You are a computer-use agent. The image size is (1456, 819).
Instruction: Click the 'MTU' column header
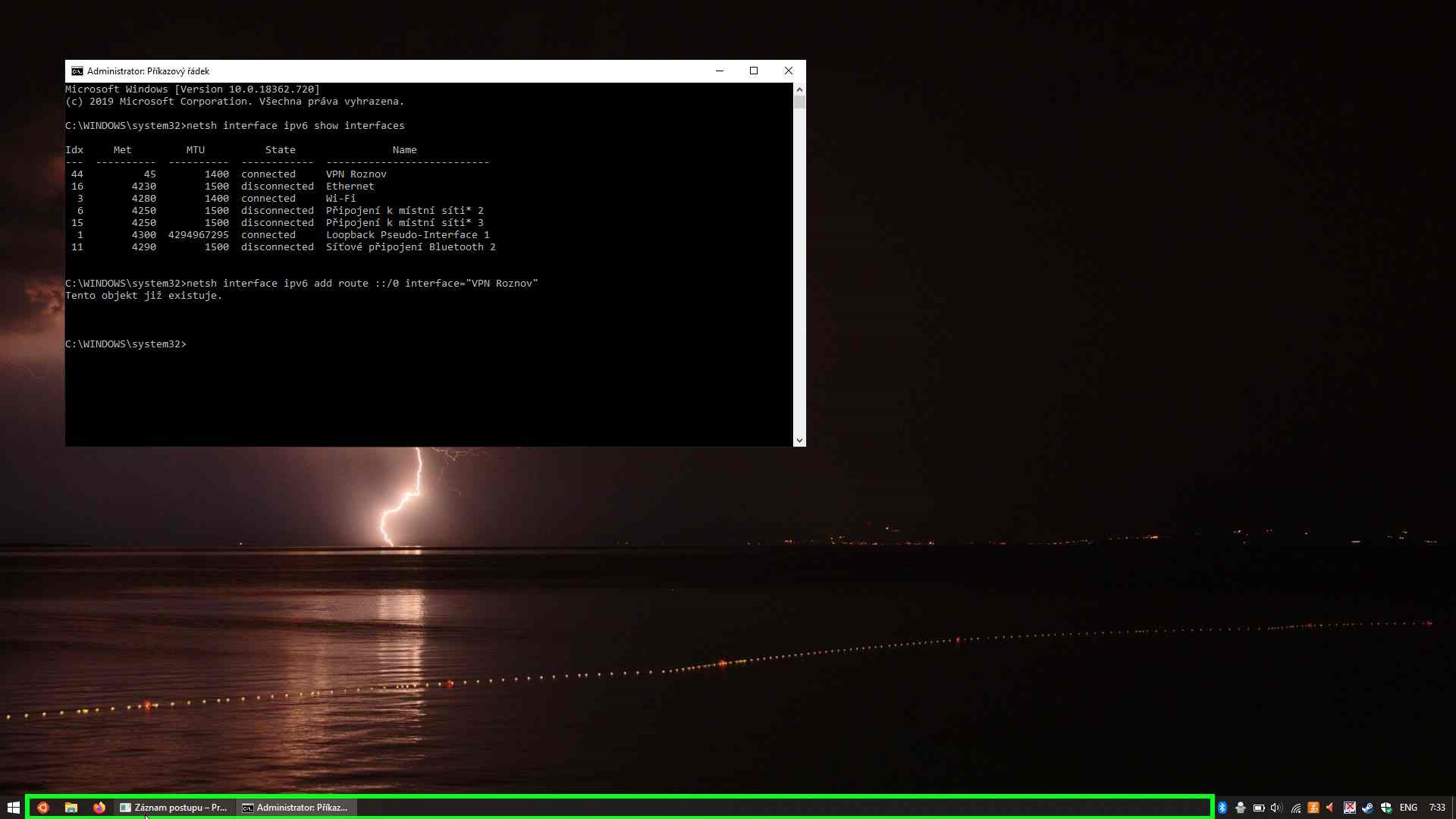point(195,150)
